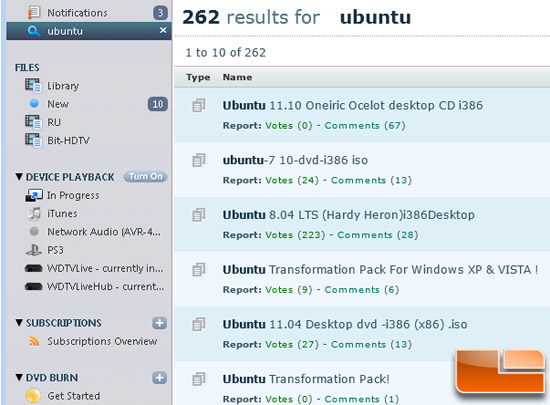This screenshot has width=550, height=405.
Task: Click type icon for Ubuntu Transformation Pack! row
Action: pyautogui.click(x=199, y=379)
